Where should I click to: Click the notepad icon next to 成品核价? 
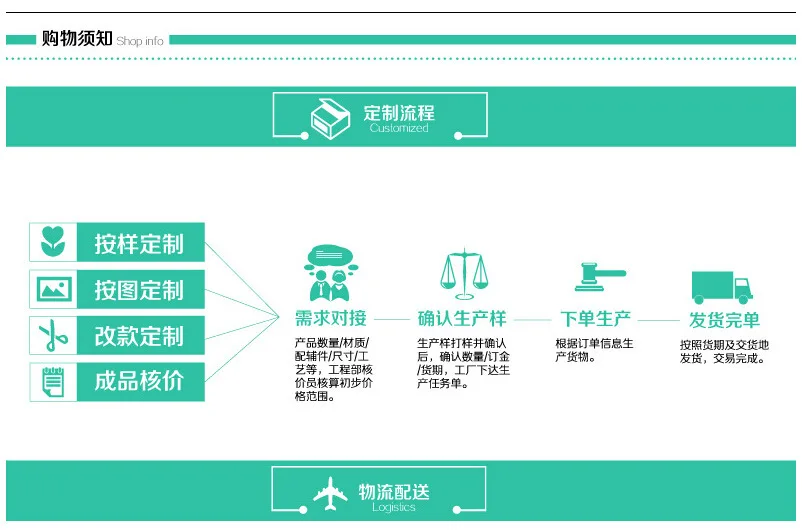[x=53, y=382]
